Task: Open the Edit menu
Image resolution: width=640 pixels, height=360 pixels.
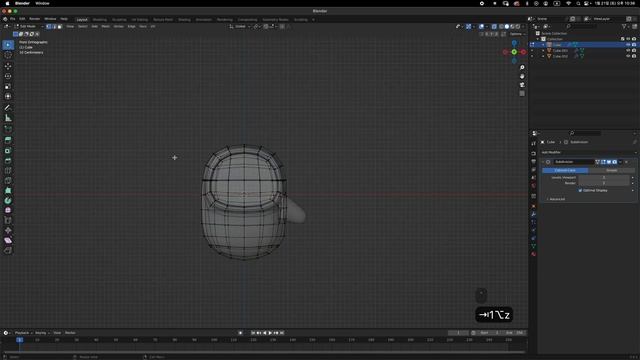Action: [x=22, y=19]
